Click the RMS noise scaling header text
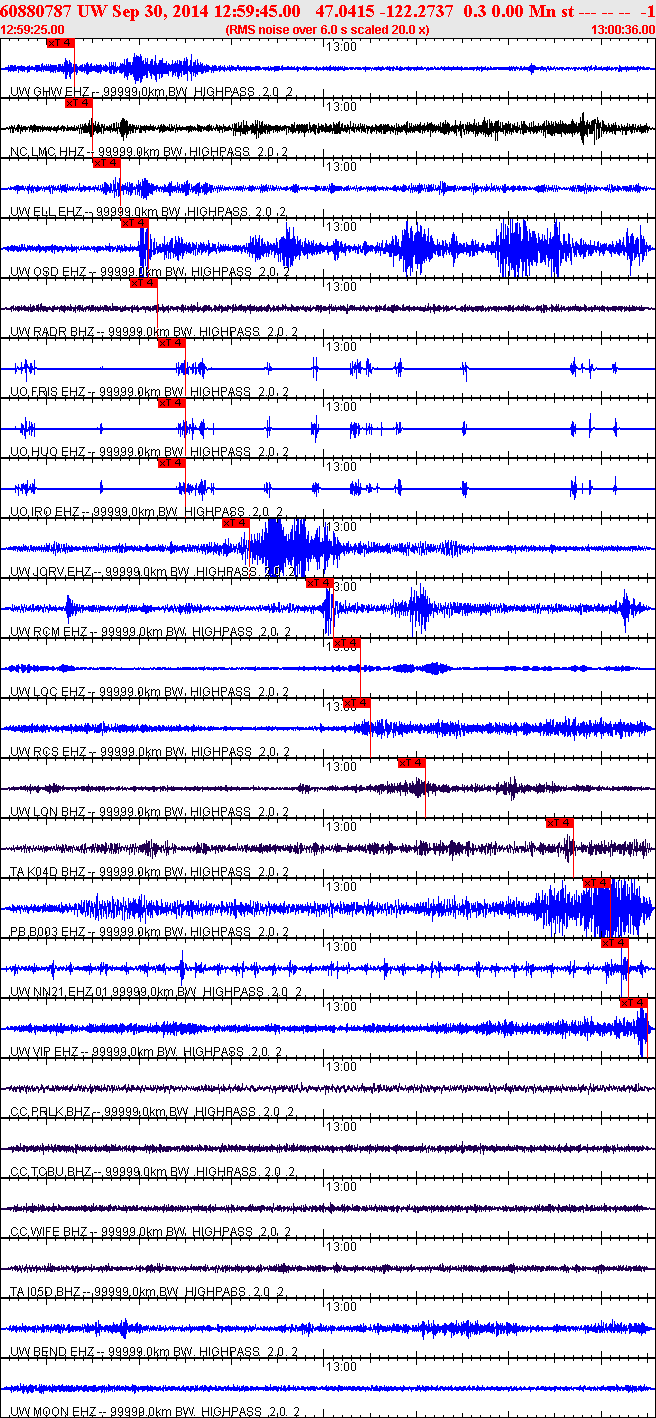 [328, 30]
